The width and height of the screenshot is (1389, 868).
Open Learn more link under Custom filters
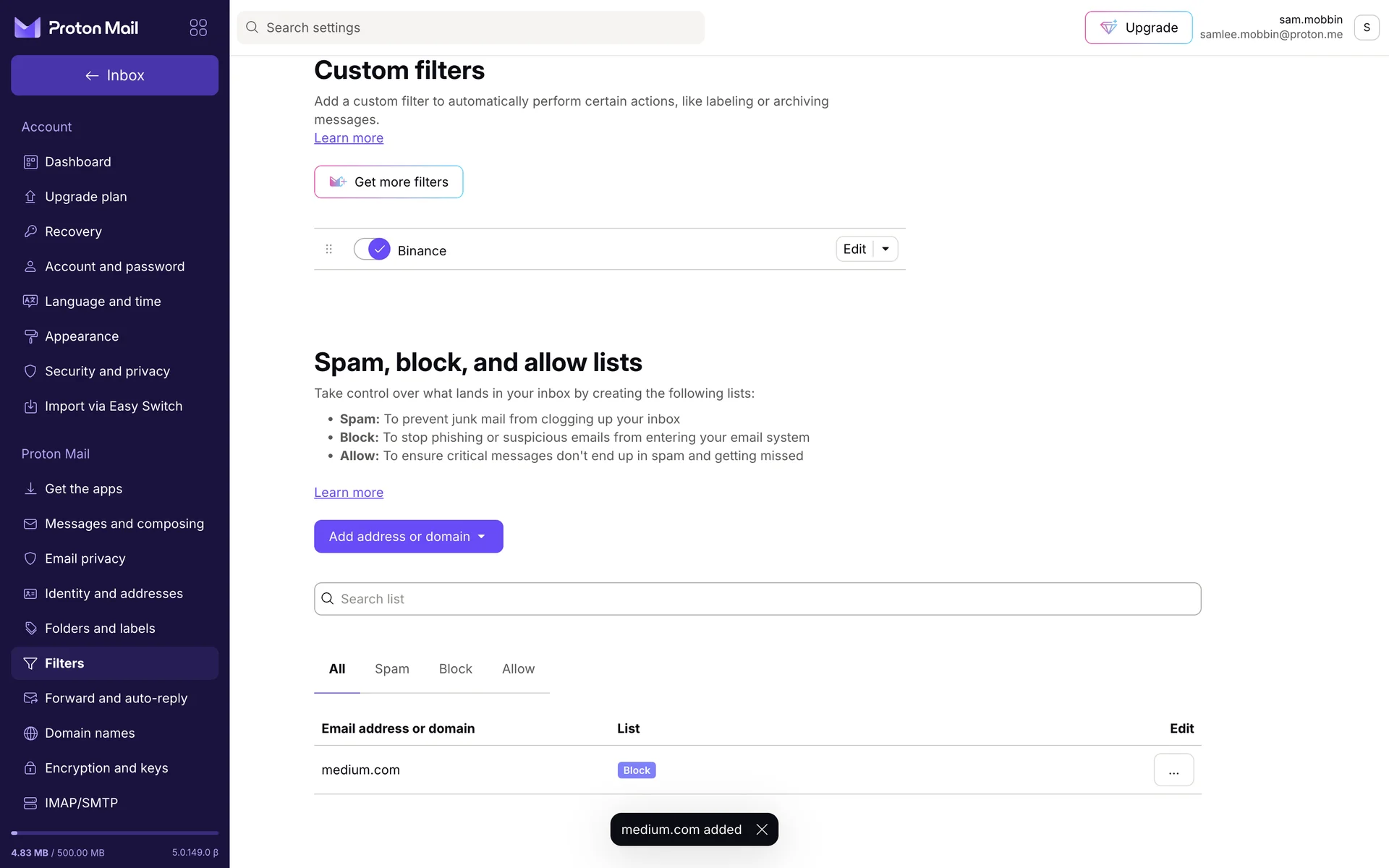349,138
